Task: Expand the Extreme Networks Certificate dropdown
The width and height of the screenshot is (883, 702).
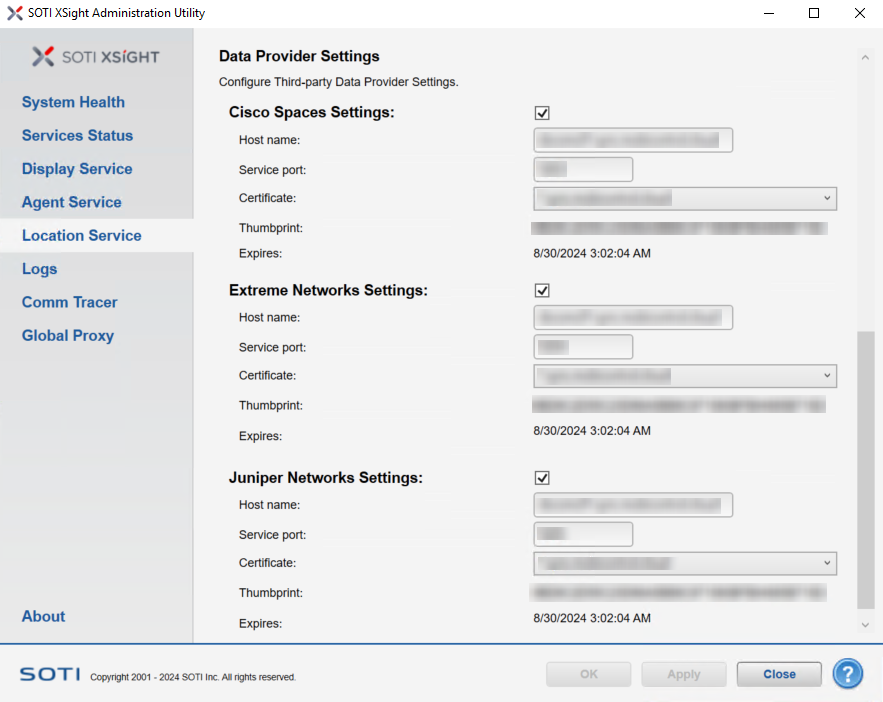Action: (x=685, y=376)
